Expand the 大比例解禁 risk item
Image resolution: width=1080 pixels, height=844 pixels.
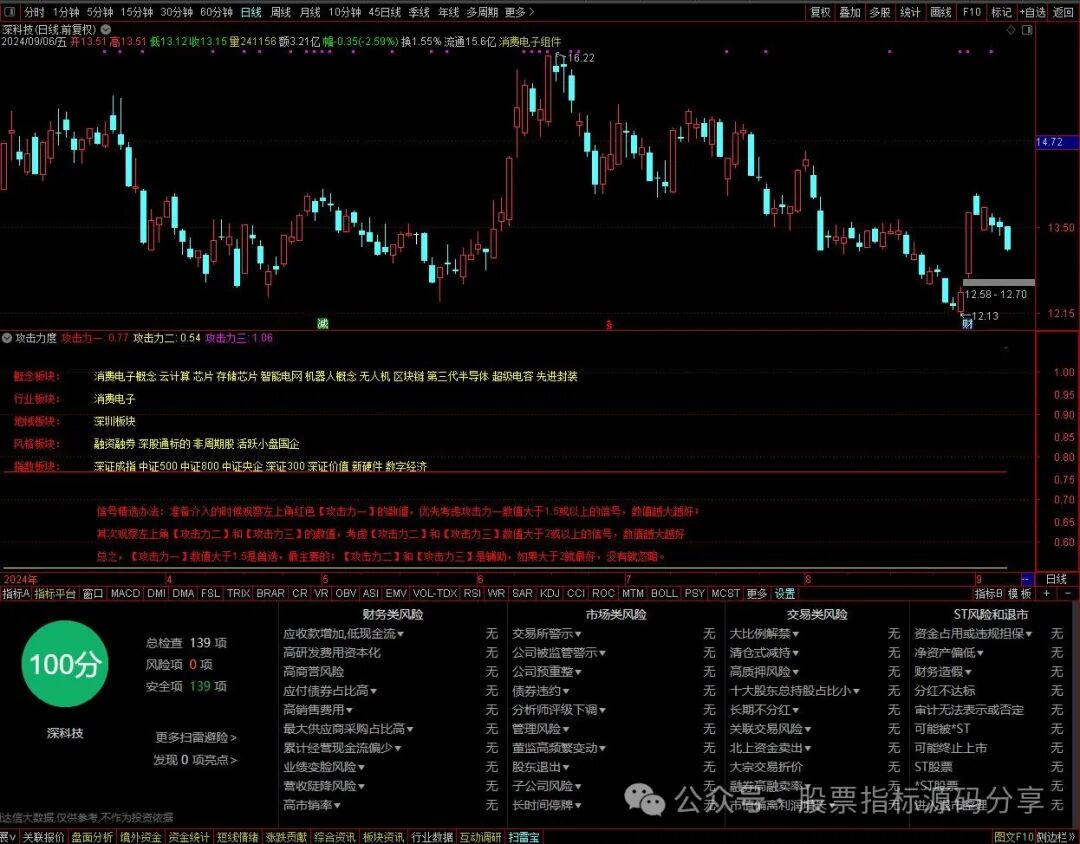[765, 633]
